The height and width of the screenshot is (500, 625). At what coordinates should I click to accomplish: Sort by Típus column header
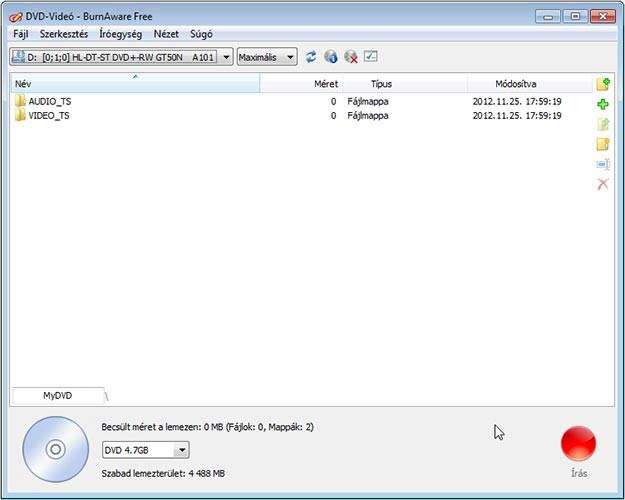[x=405, y=83]
